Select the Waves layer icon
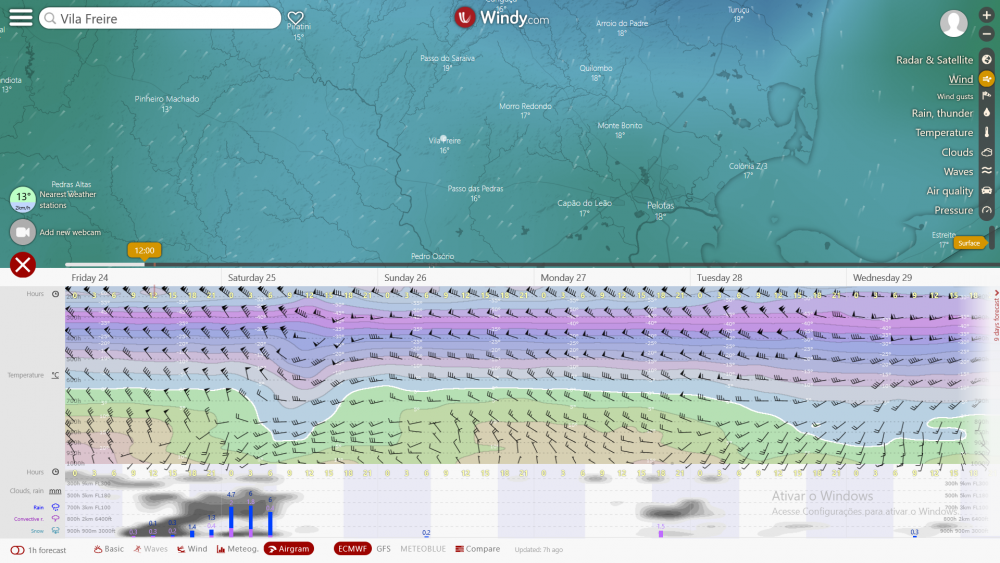The width and height of the screenshot is (1000, 563). pyautogui.click(x=987, y=171)
